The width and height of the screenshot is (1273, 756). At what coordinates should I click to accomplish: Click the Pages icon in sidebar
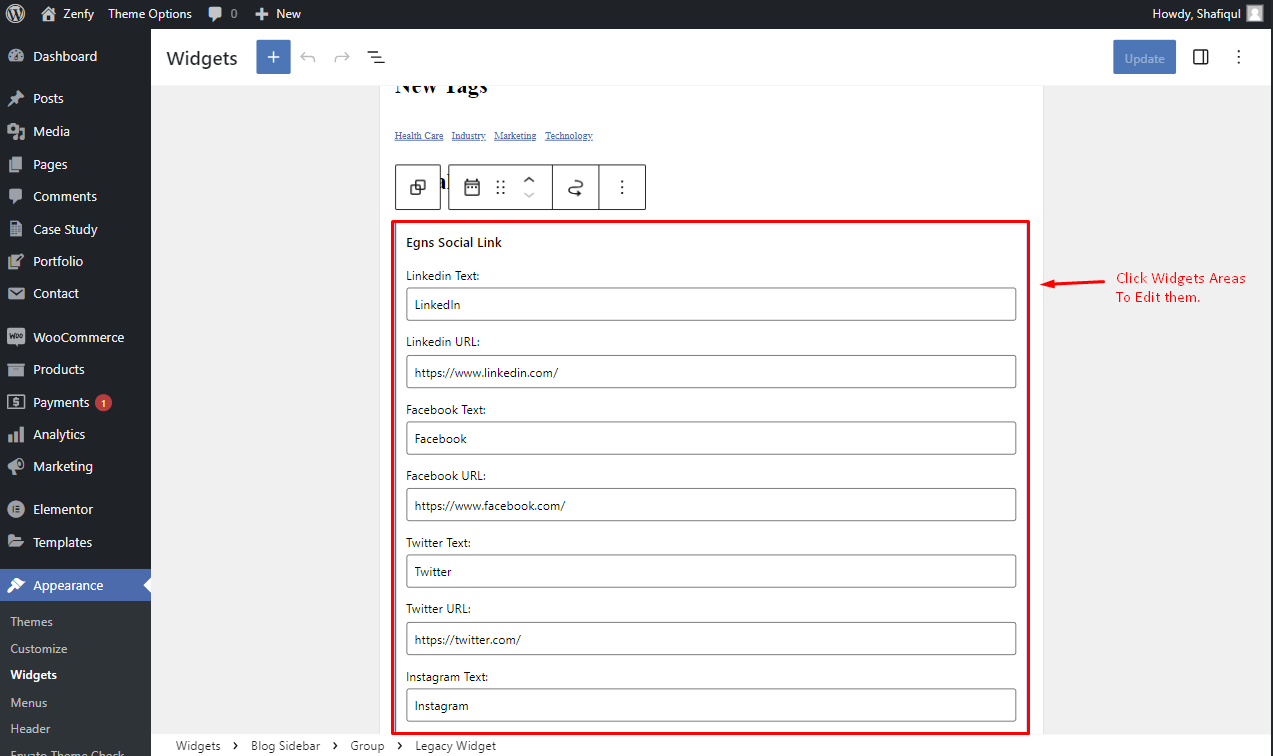coord(16,164)
